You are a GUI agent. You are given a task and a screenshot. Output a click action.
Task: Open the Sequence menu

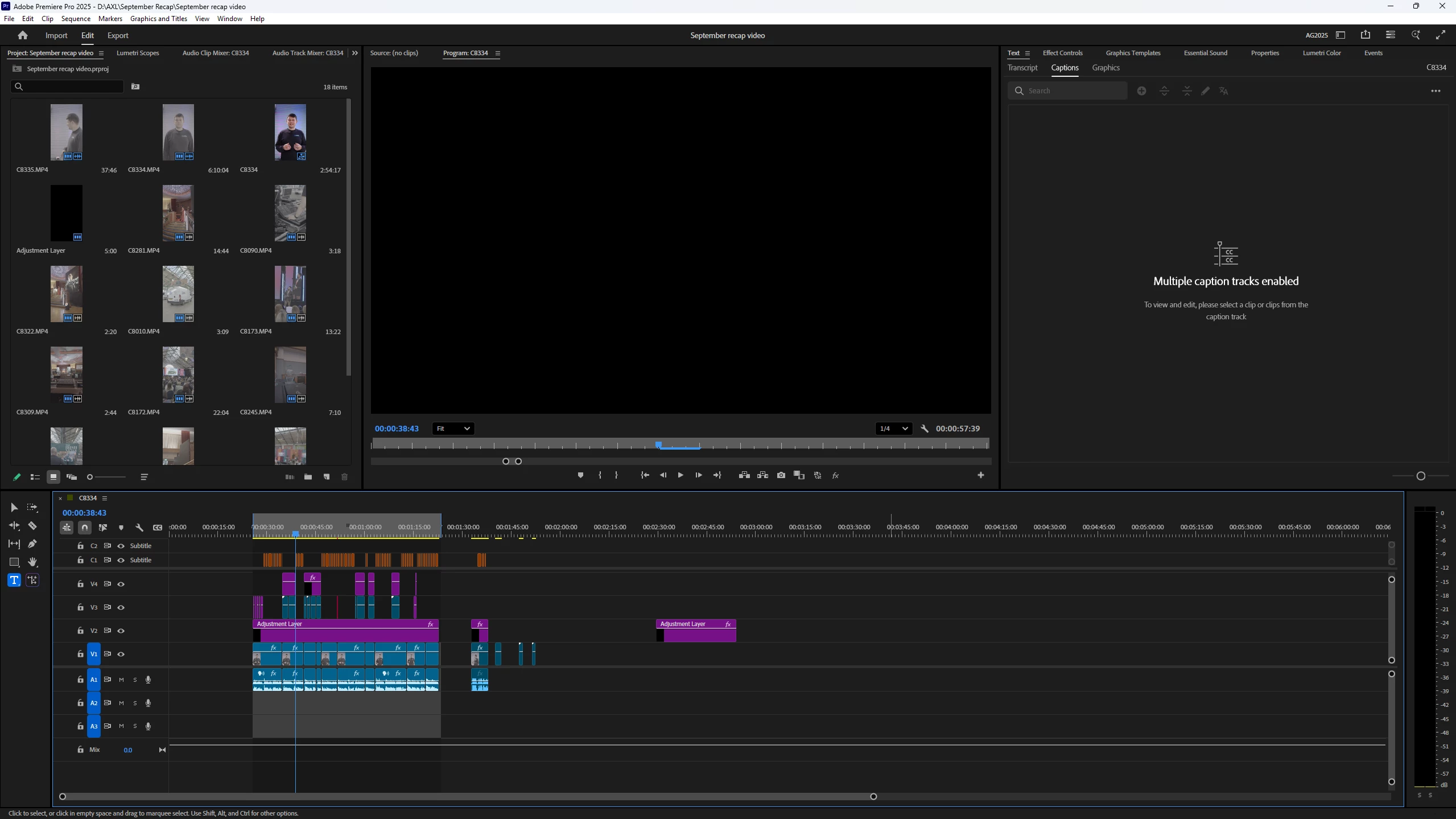(76, 19)
